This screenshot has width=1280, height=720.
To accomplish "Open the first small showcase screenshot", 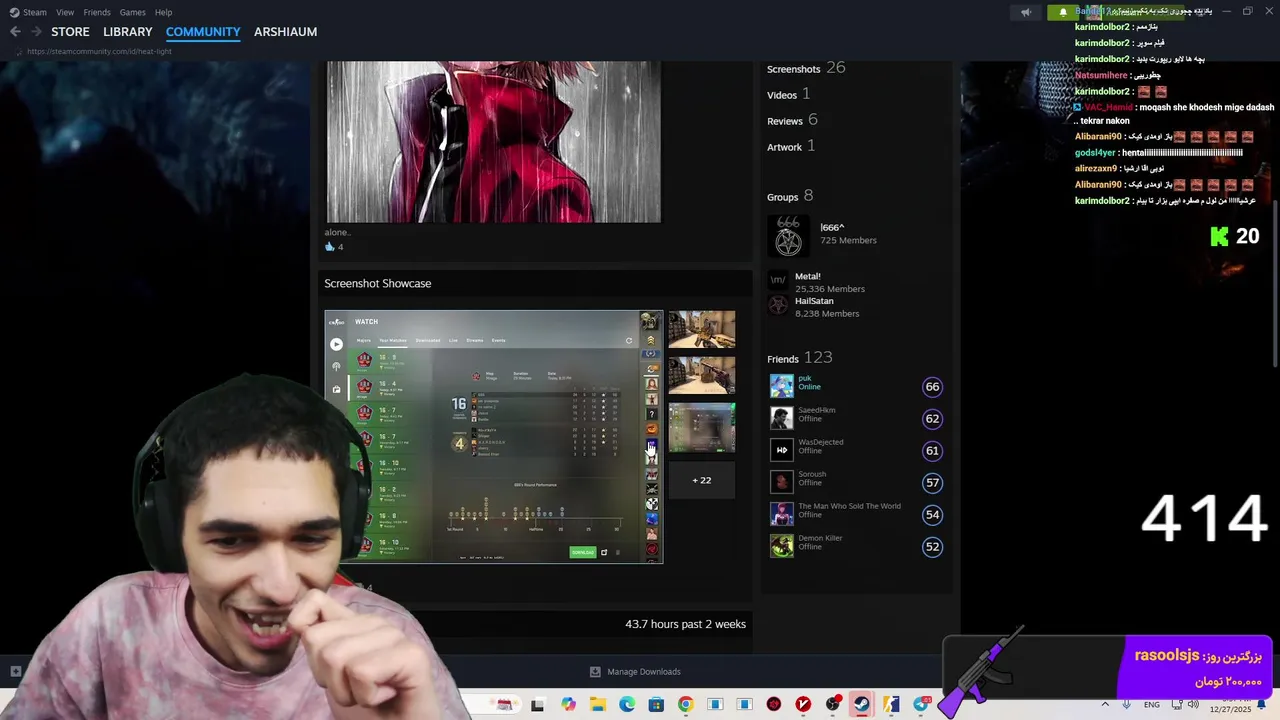I will 702,329.
